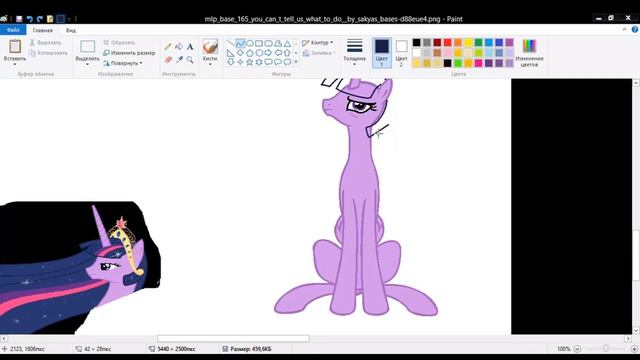Choose the Four-point star shape
This screenshot has height=360, width=640.
(x=240, y=62)
